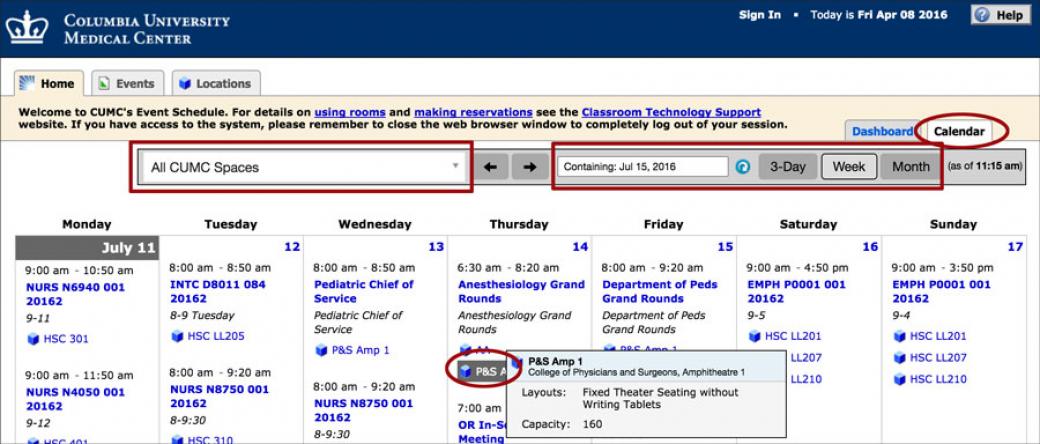Open the All CUMC Spaces dropdown
Viewport: 1040px width, 444px height.
coord(304,167)
